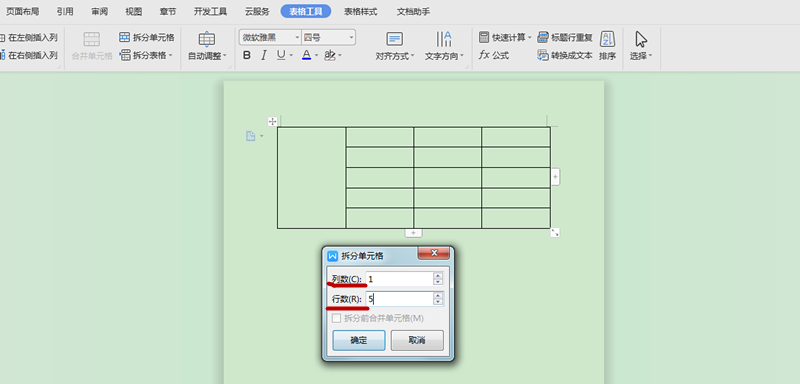The height and width of the screenshot is (384, 800).
Task: Click the 排序 sort icon
Action: coord(607,39)
